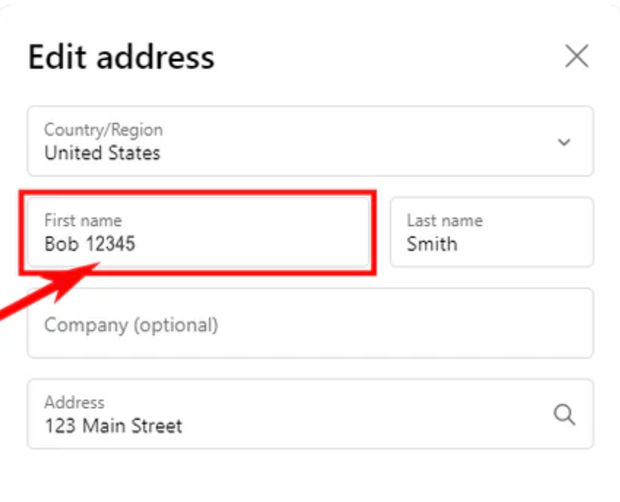Image resolution: width=620 pixels, height=502 pixels.
Task: Focus the Address input field
Action: pyautogui.click(x=290, y=414)
